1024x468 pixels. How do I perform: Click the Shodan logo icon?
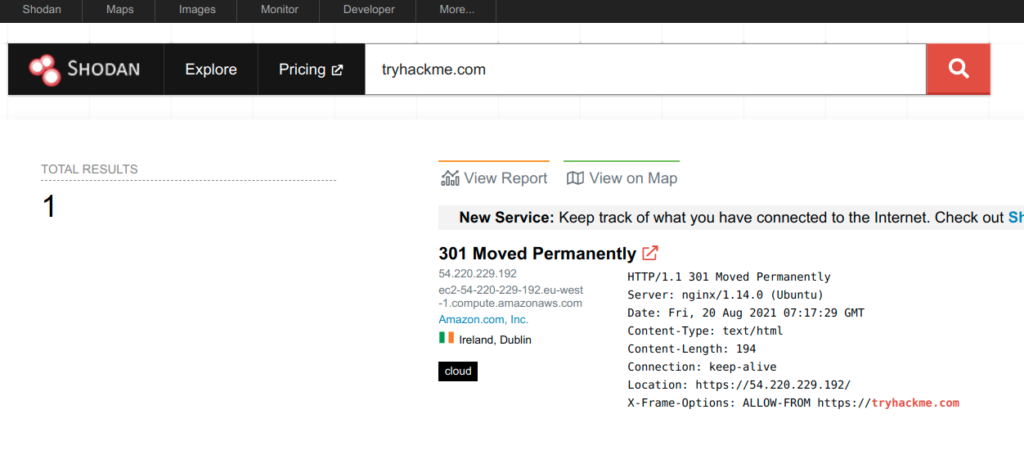[x=44, y=69]
